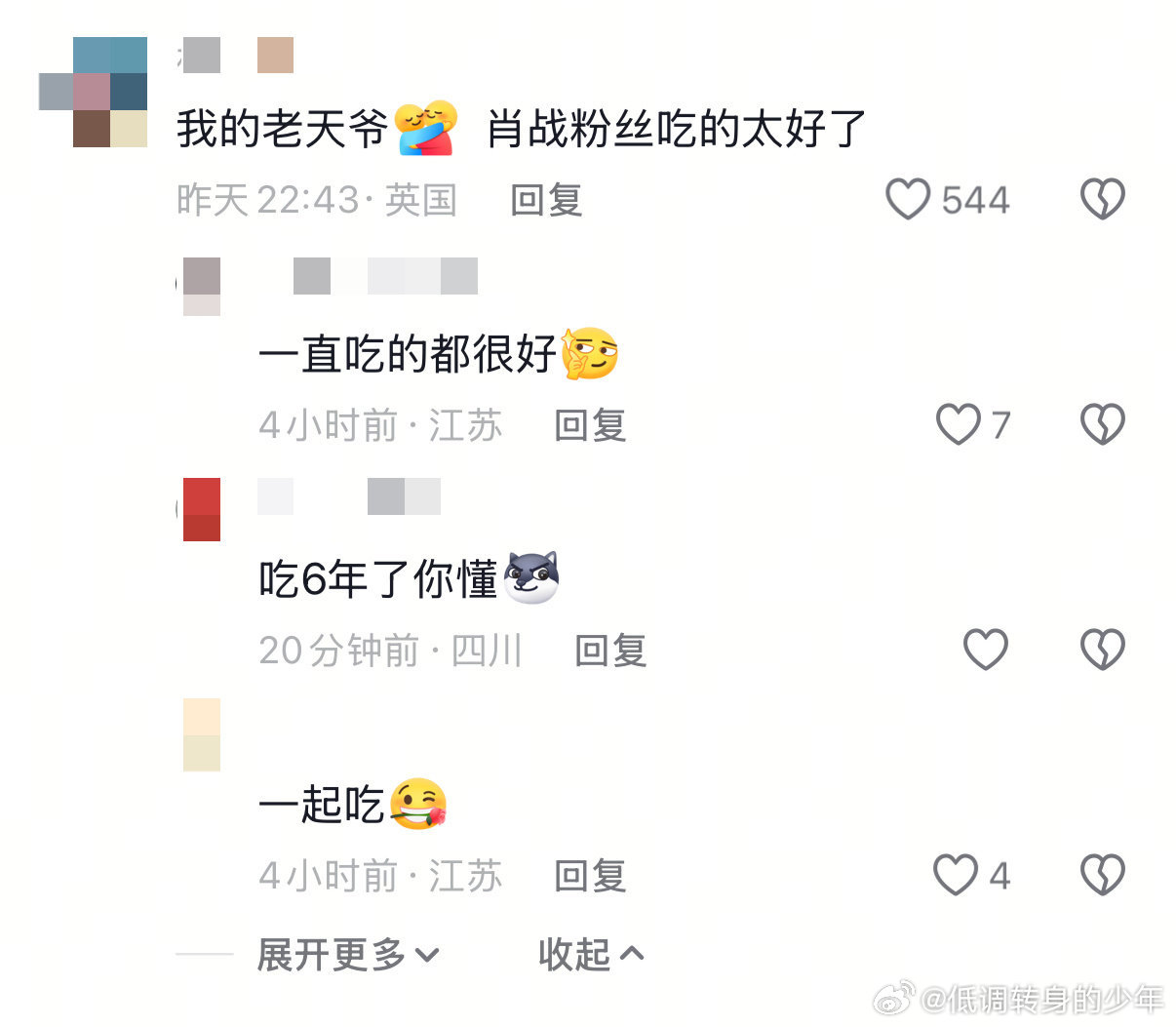Image resolution: width=1176 pixels, height=1027 pixels.
Task: Like the reply '吃6年了你懂'
Action: [985, 650]
